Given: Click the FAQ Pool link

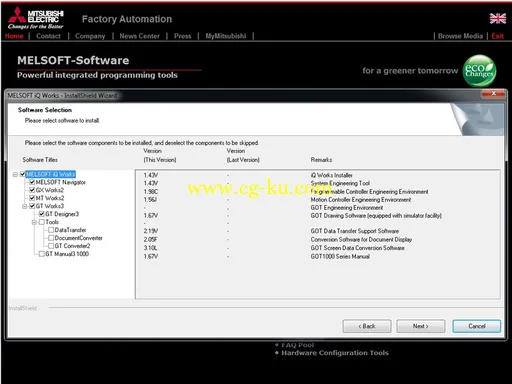Looking at the screenshot, I should coord(298,345).
